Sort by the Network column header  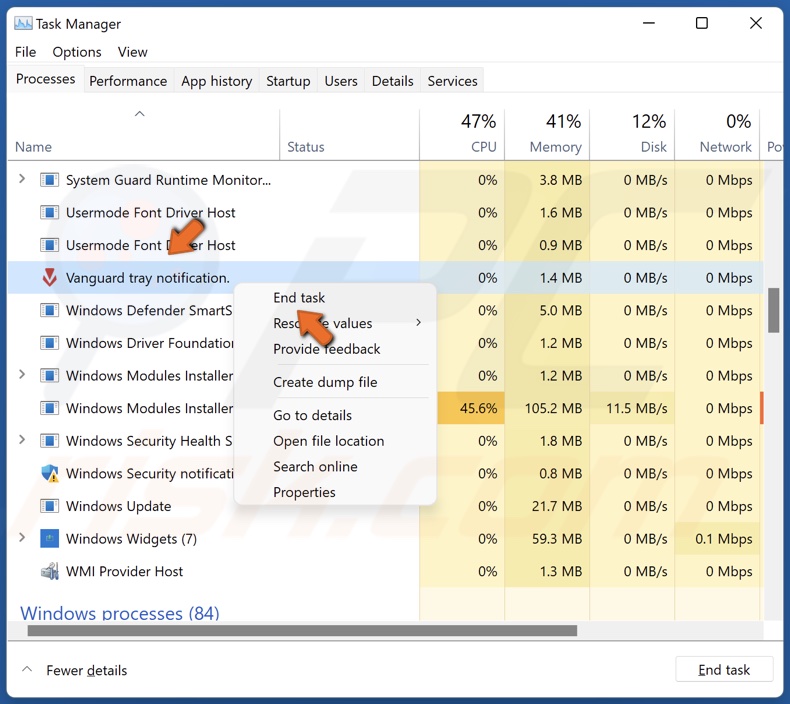click(x=717, y=134)
